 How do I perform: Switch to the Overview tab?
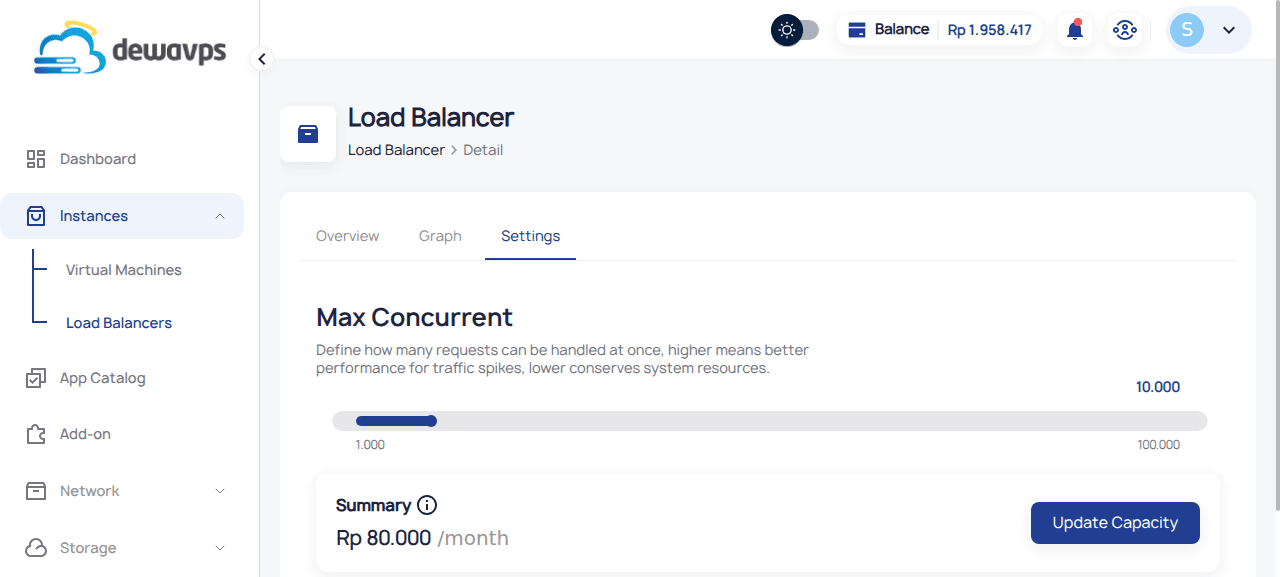point(347,236)
